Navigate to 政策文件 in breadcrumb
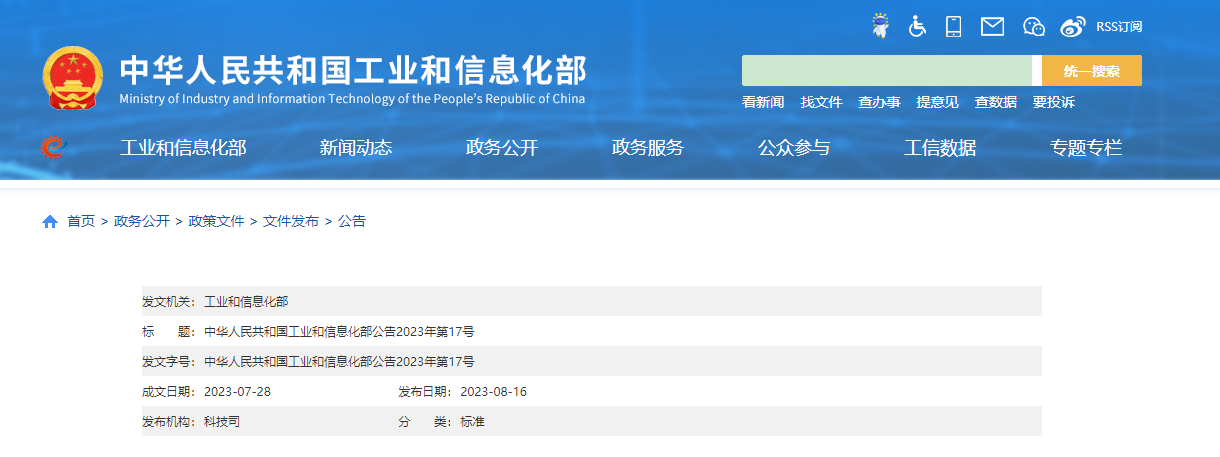This screenshot has width=1220, height=457. coord(216,221)
